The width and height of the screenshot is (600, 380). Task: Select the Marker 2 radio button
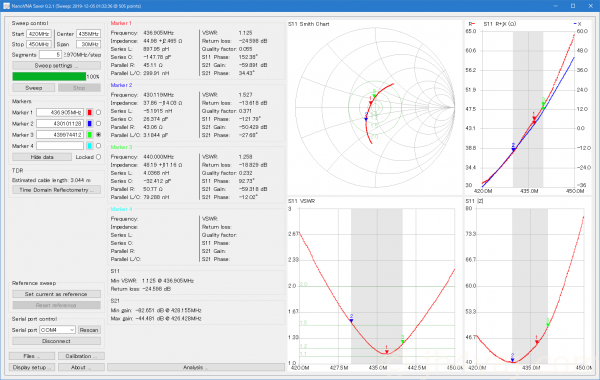point(98,124)
